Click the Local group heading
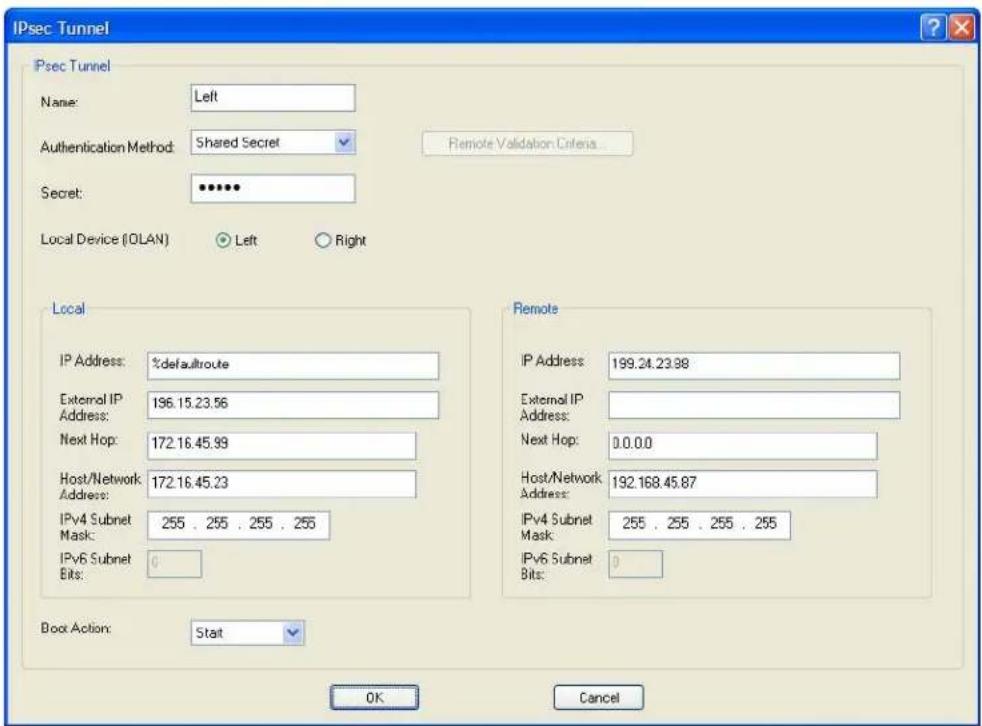 pos(68,309)
